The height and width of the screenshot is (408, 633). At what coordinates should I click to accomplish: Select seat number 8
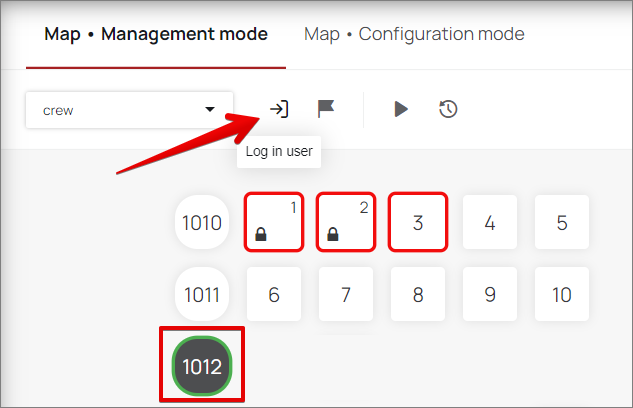(418, 295)
